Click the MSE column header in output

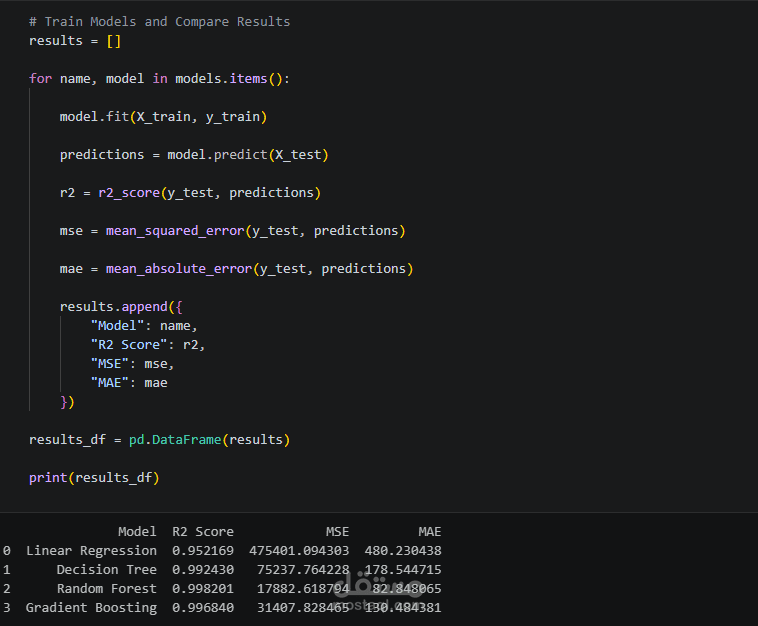coord(337,531)
